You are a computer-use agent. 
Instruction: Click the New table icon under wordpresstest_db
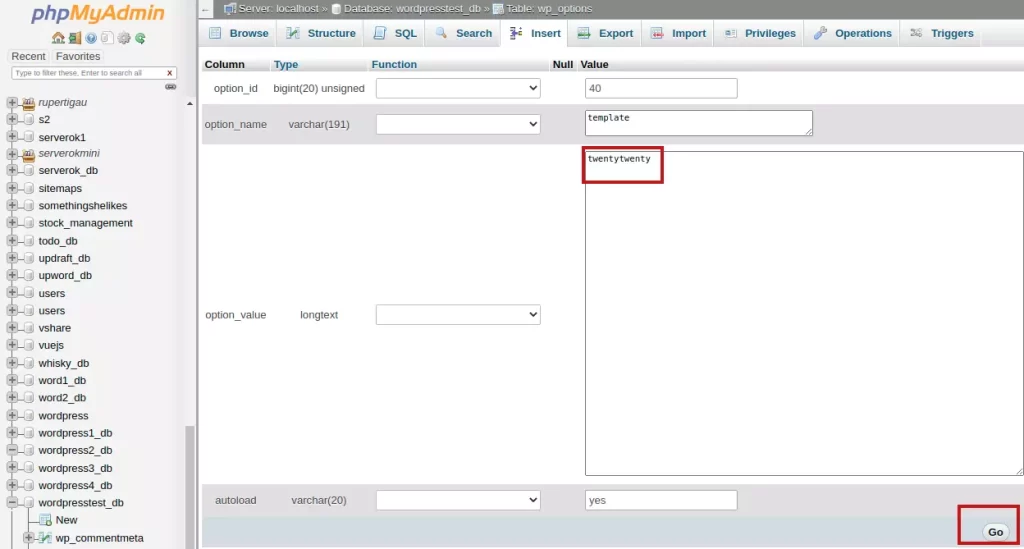(45, 520)
